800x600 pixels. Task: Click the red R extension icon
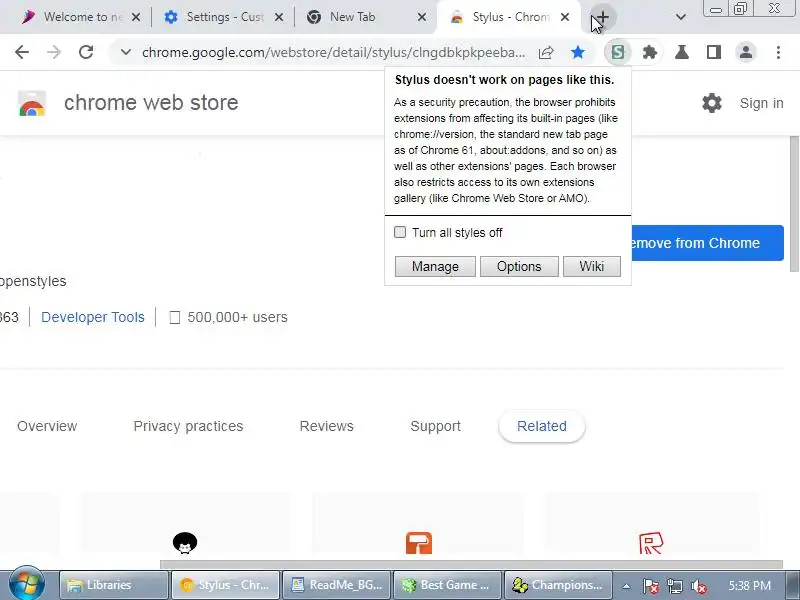(651, 543)
